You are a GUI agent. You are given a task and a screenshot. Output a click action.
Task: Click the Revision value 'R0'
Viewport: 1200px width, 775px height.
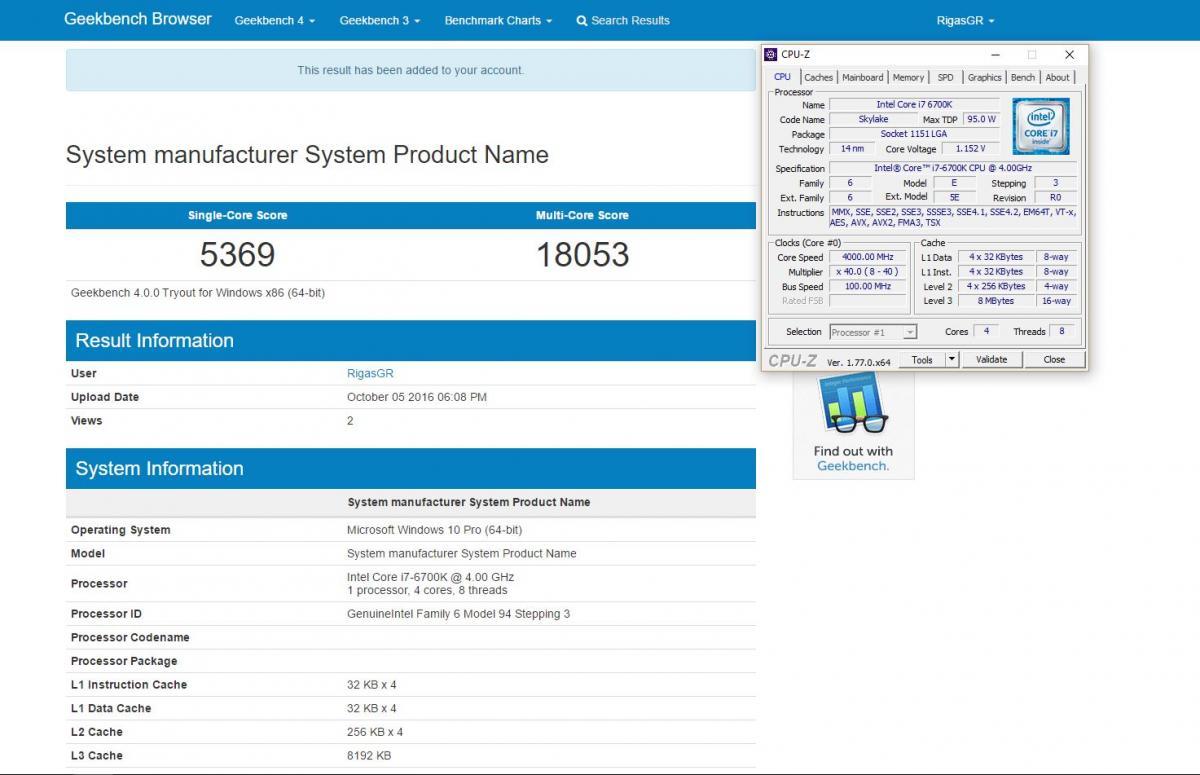click(x=1055, y=197)
